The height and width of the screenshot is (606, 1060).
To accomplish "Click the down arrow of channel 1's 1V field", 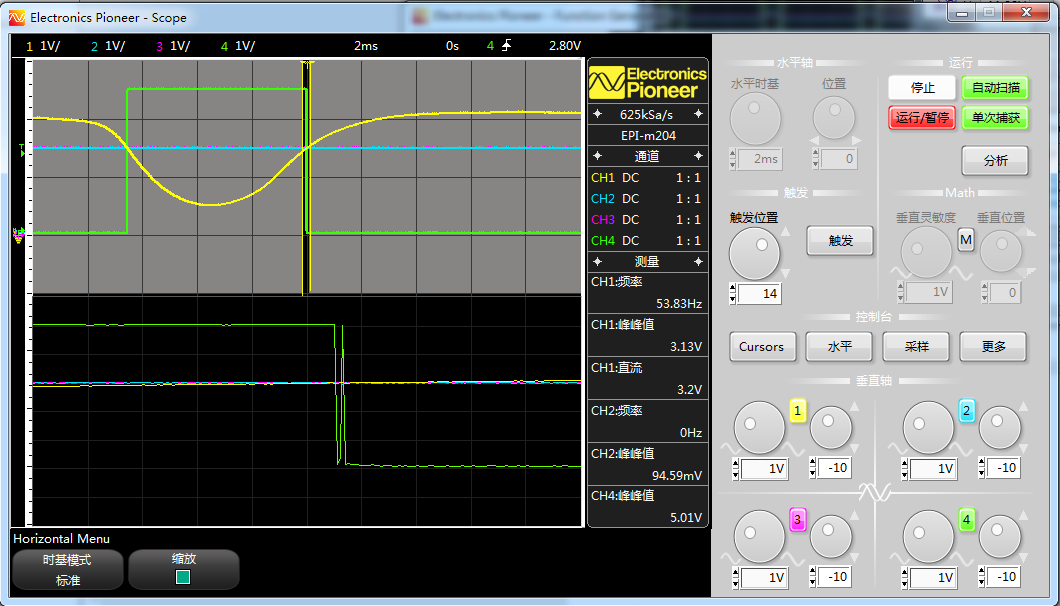I will [737, 473].
